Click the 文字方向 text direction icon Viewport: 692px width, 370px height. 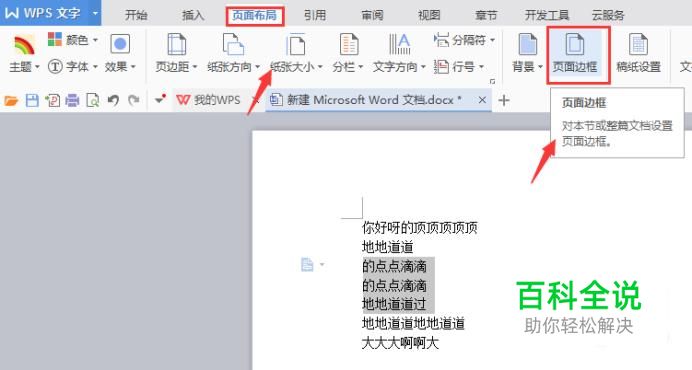[x=400, y=44]
